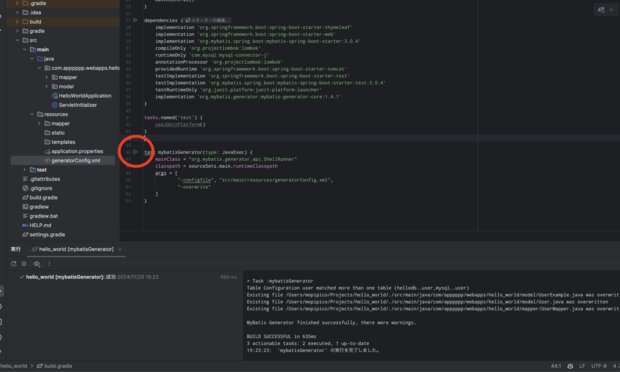Click 'MyBatis Generator finished successfully' console line
This screenshot has width=620, height=372.
pos(331,323)
